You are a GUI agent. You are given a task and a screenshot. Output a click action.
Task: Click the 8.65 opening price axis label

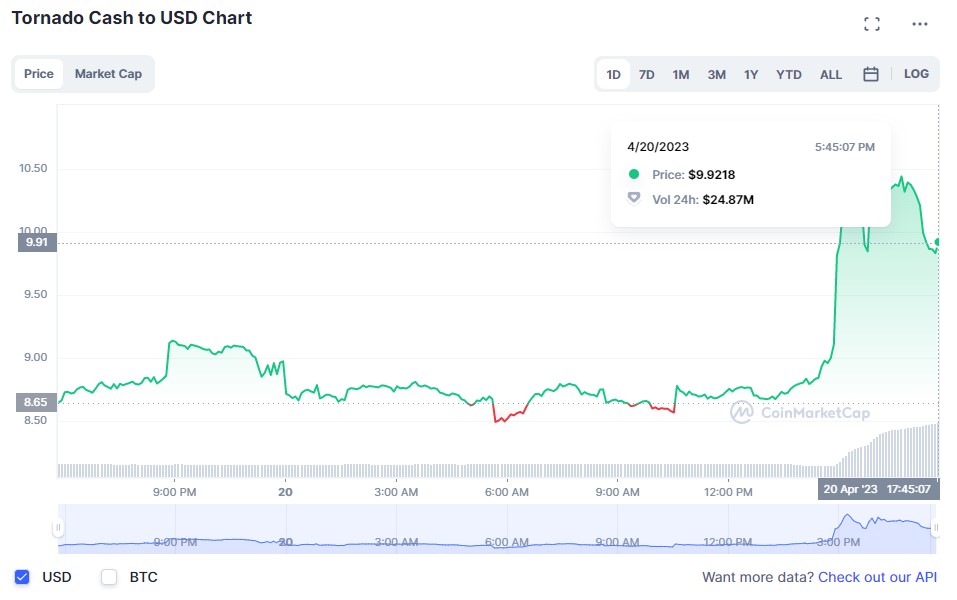[36, 402]
